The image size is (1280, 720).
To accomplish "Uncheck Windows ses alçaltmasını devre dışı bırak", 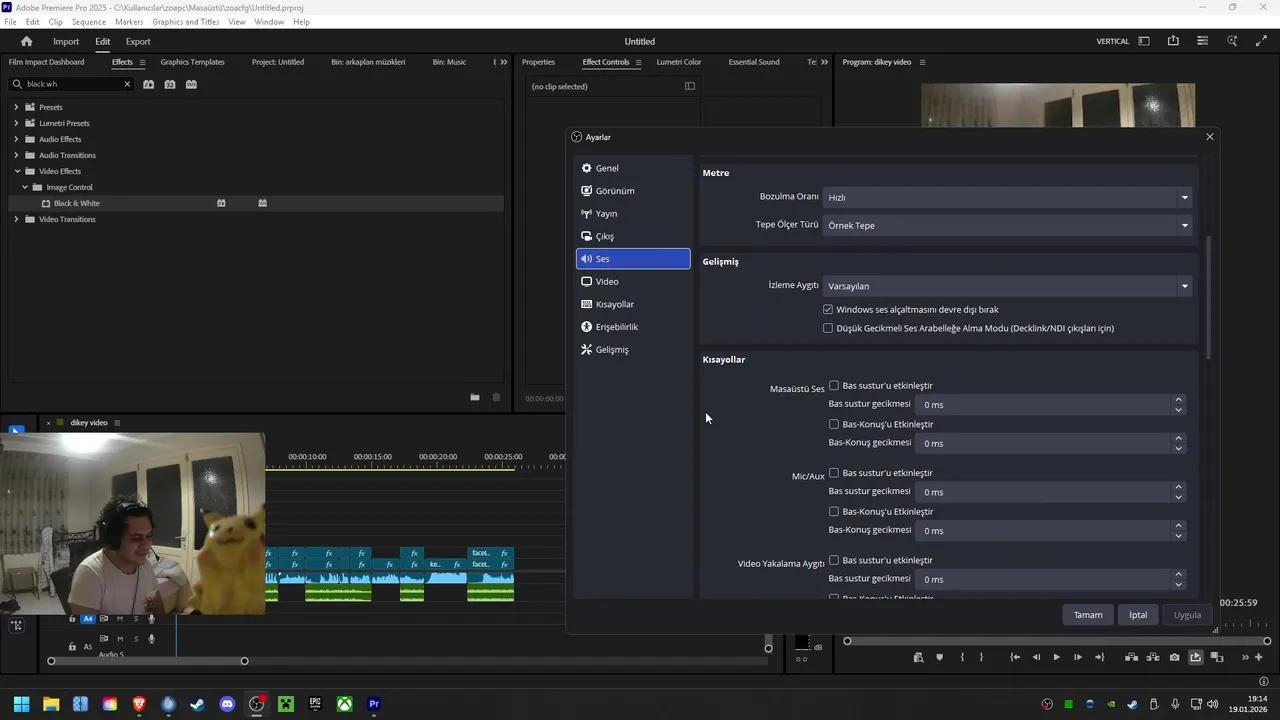I will (828, 309).
